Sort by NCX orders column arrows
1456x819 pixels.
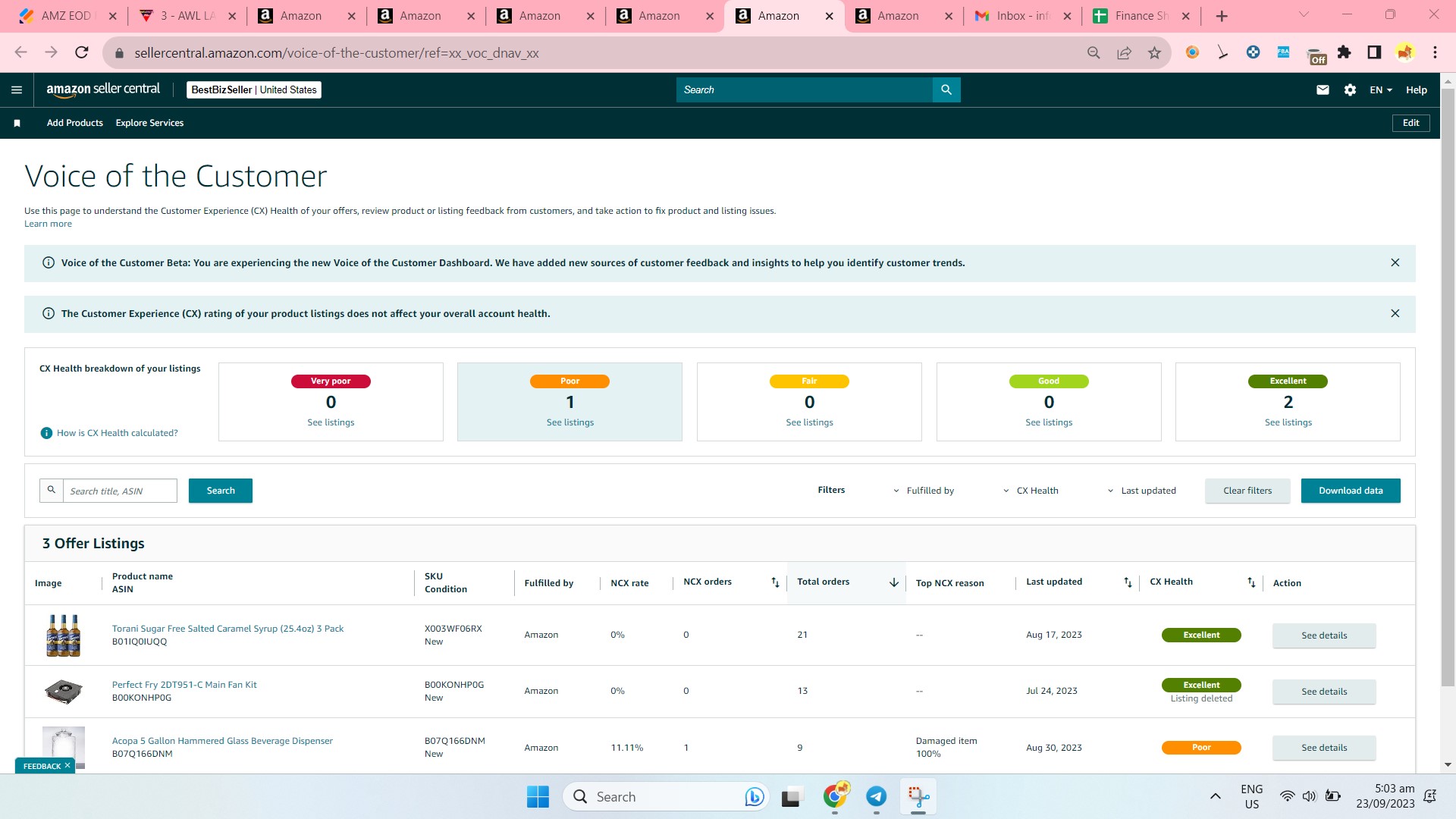(x=775, y=582)
